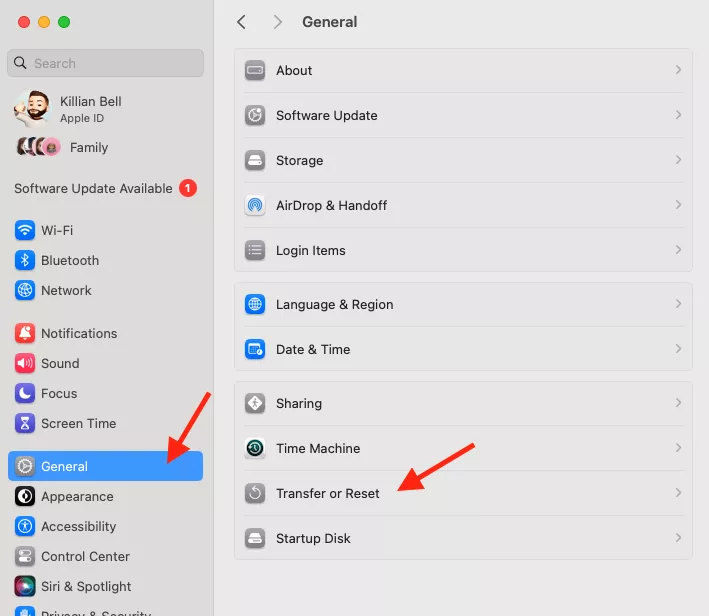This screenshot has height=616, width=709.
Task: Click the Storage disk icon
Action: (255, 160)
